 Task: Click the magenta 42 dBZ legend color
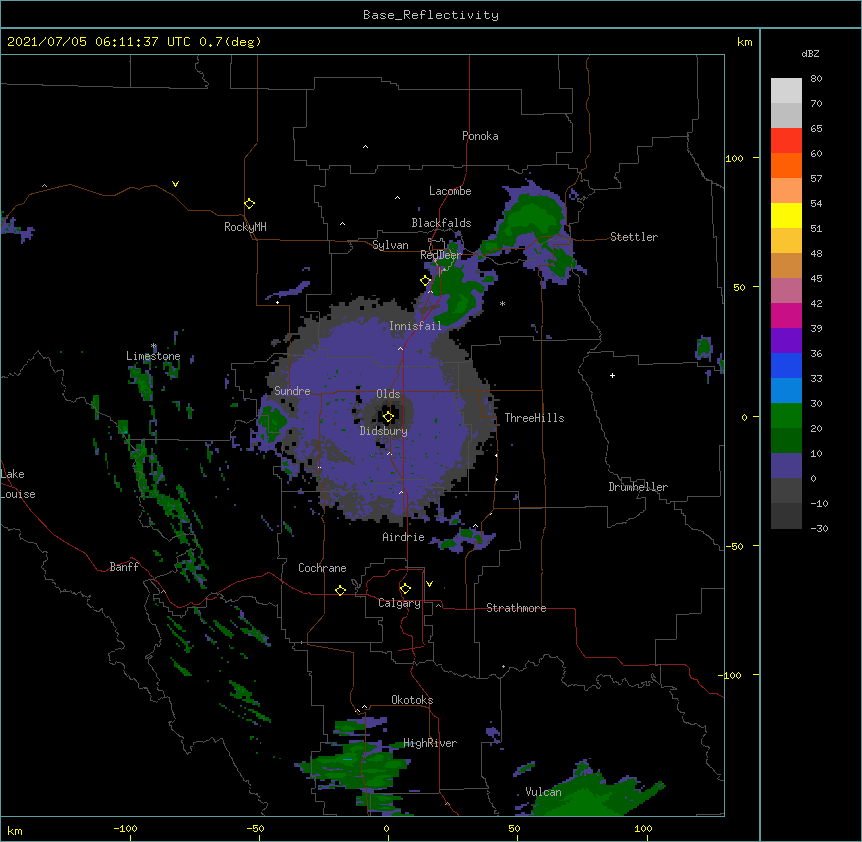(786, 315)
